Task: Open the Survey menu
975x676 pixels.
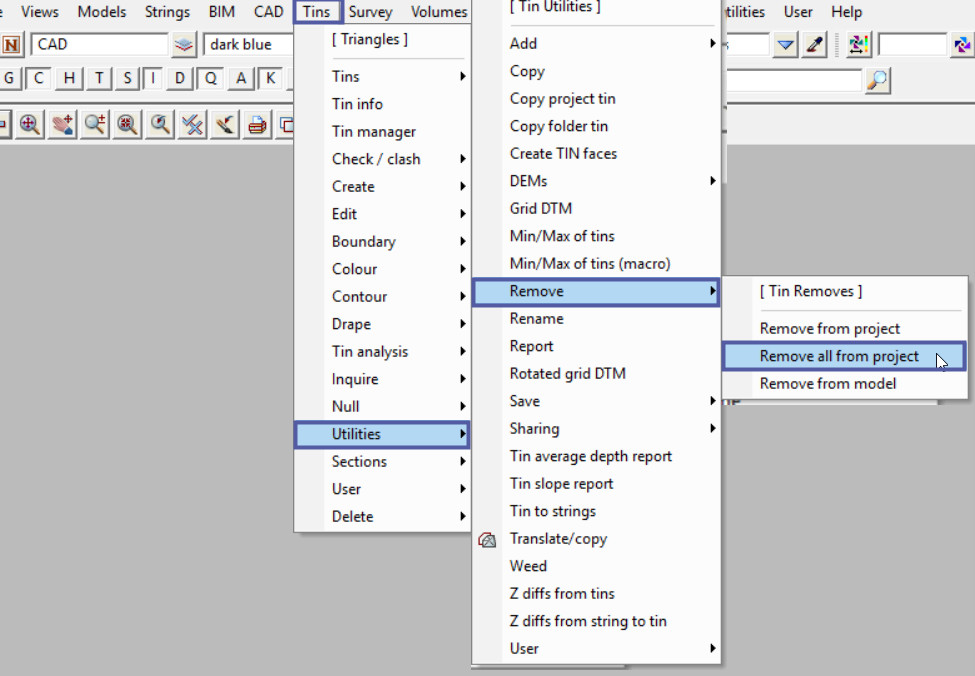Action: pos(370,12)
